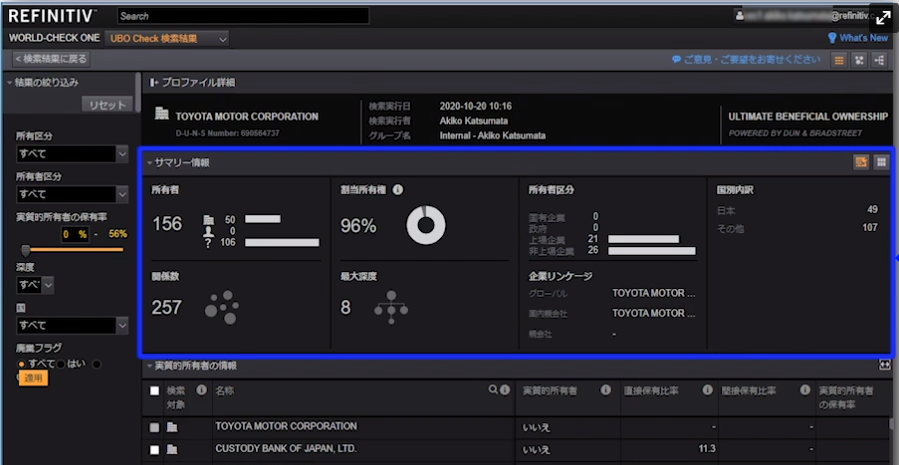The height and width of the screenshot is (465, 899).
Task: Click the 最大深度 hierarchy graphic
Action: click(391, 307)
